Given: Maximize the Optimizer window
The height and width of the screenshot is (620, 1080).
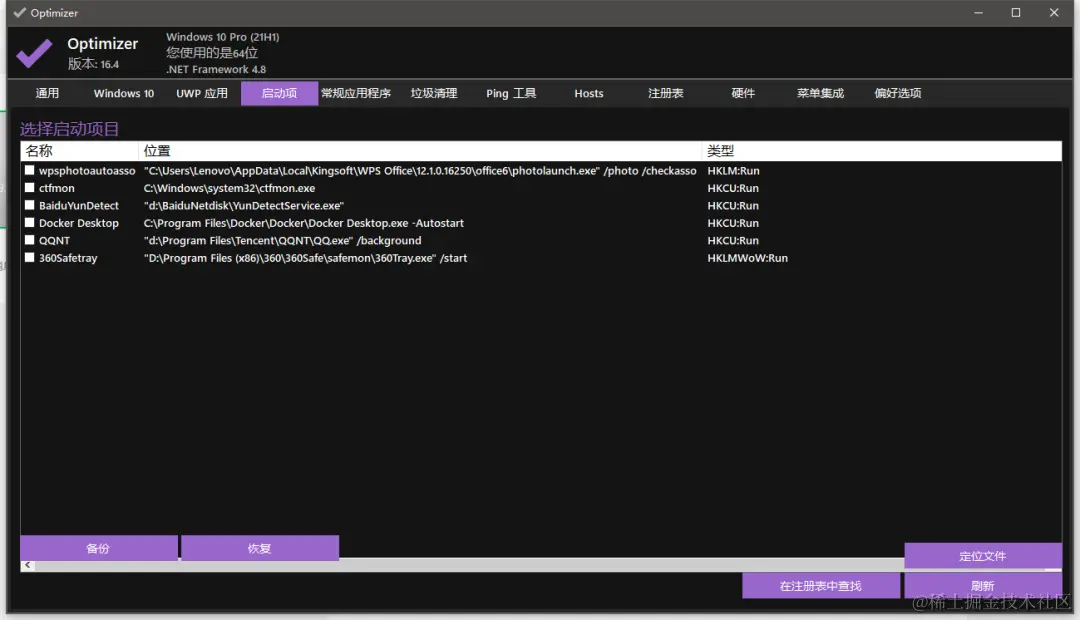Looking at the screenshot, I should pyautogui.click(x=1016, y=12).
